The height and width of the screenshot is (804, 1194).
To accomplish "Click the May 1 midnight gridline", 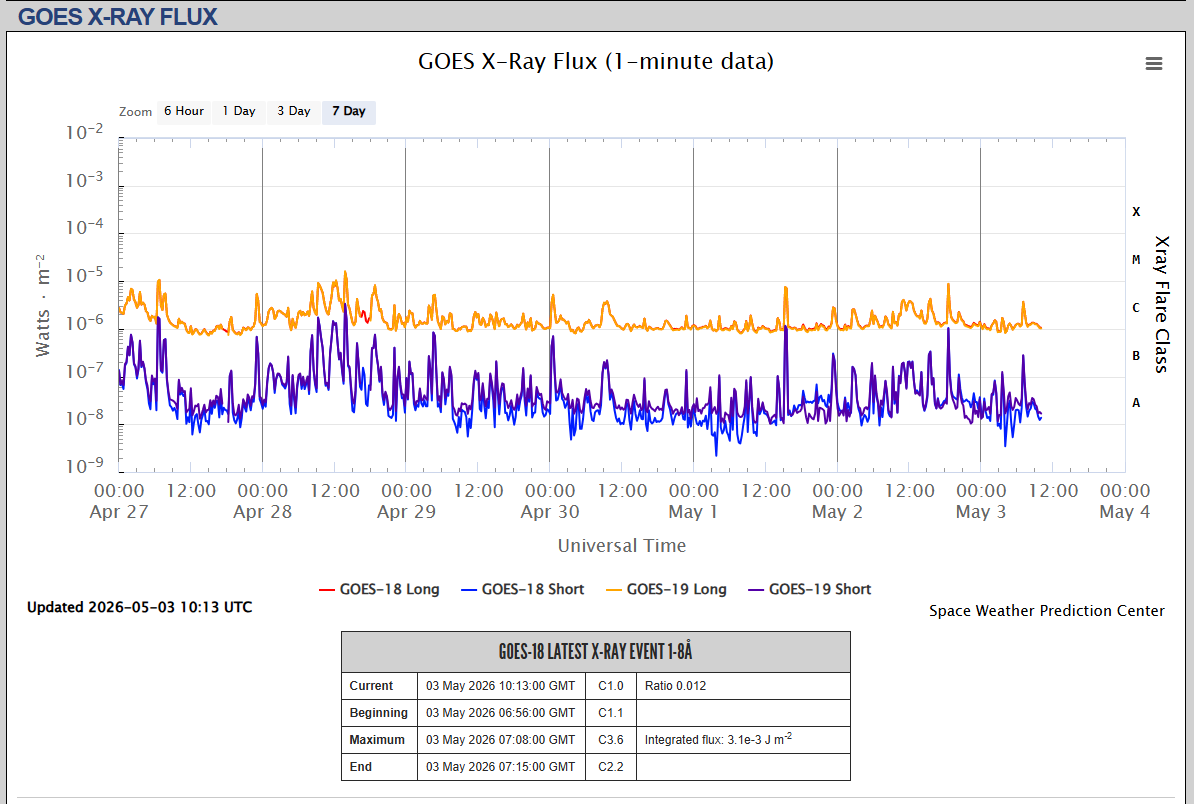I will (693, 305).
